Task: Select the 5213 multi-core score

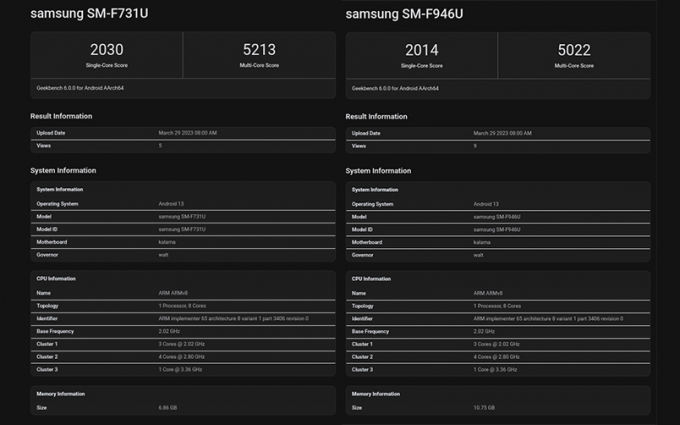Action: click(259, 49)
